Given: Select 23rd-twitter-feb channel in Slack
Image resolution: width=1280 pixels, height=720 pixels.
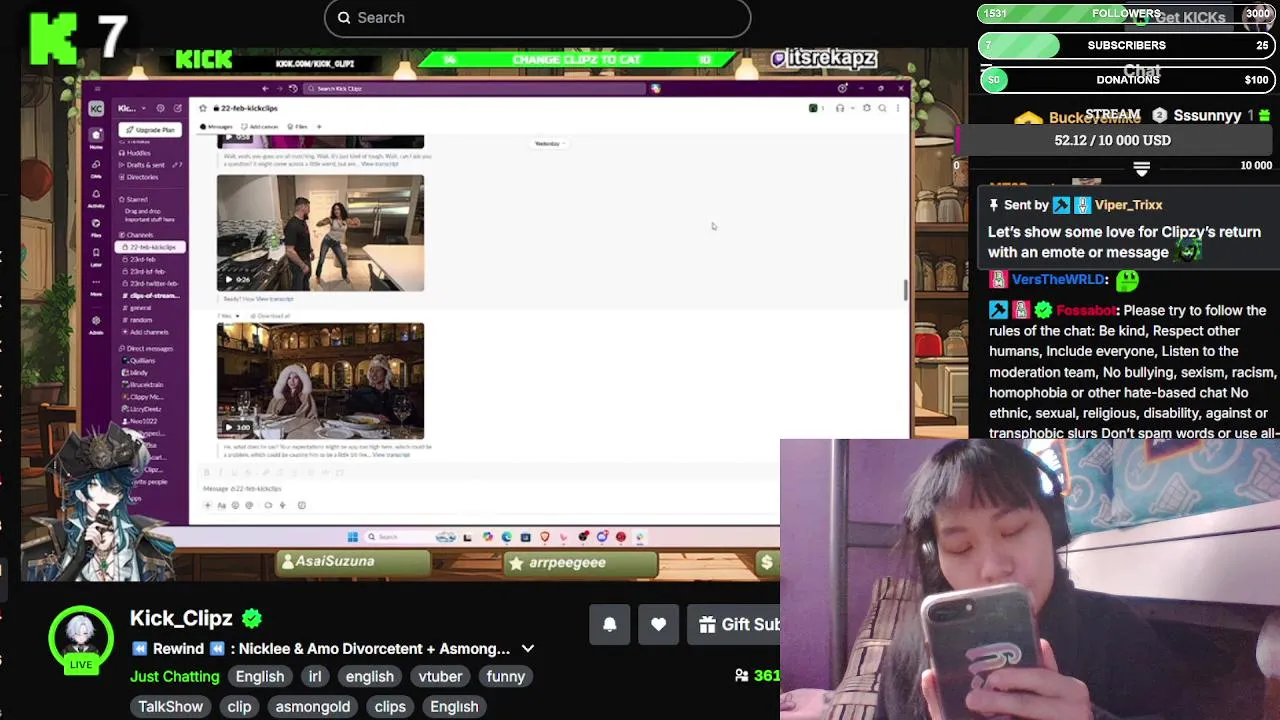Looking at the screenshot, I should point(151,283).
